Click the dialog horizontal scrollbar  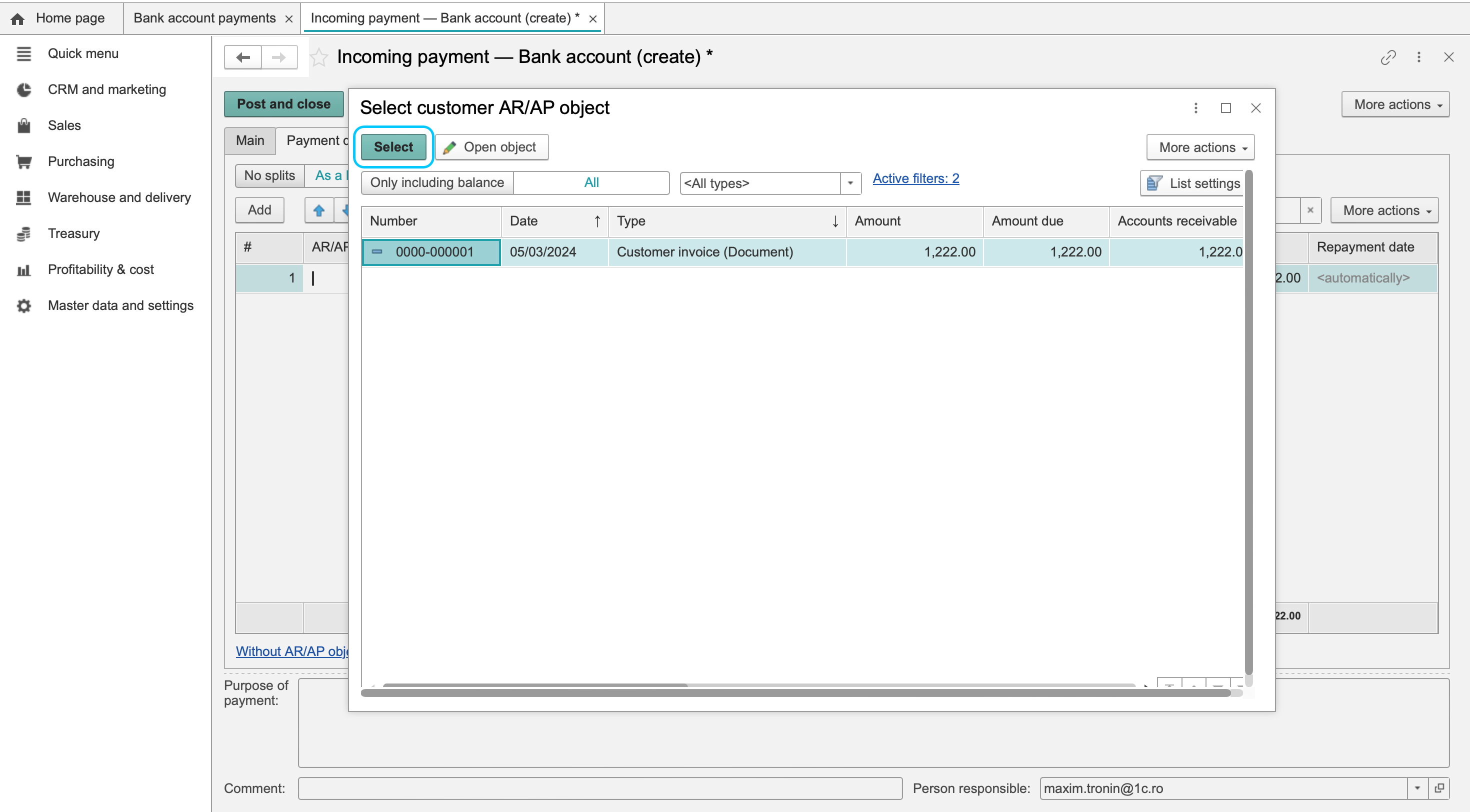click(x=796, y=692)
